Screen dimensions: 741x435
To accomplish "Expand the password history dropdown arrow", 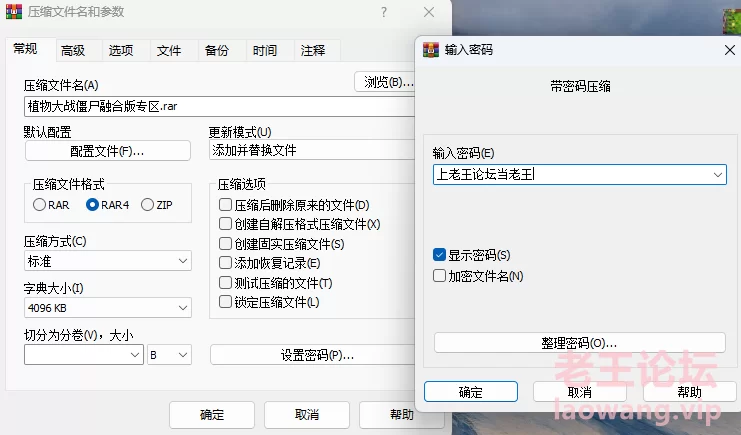I will pos(717,174).
